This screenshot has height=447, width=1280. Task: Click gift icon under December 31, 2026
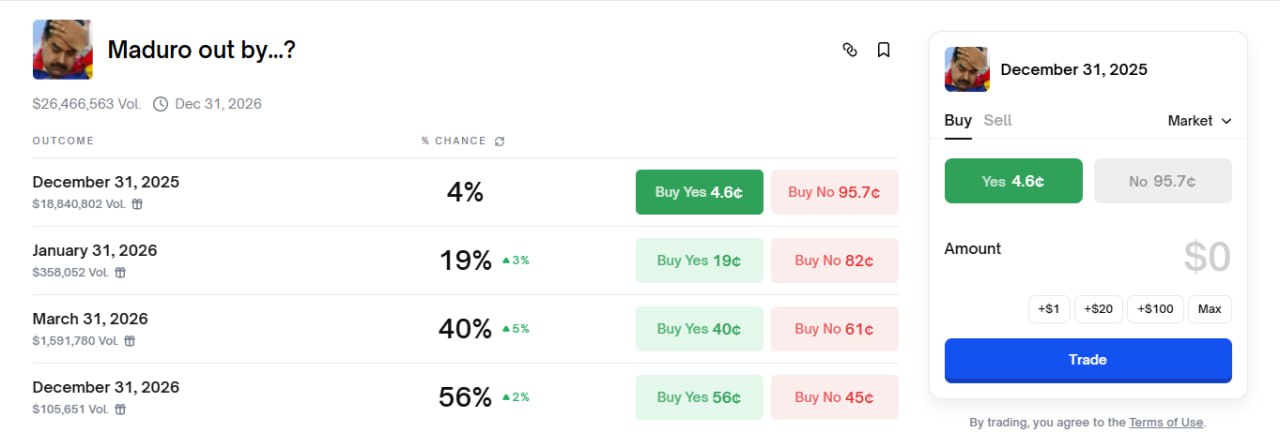[x=120, y=409]
